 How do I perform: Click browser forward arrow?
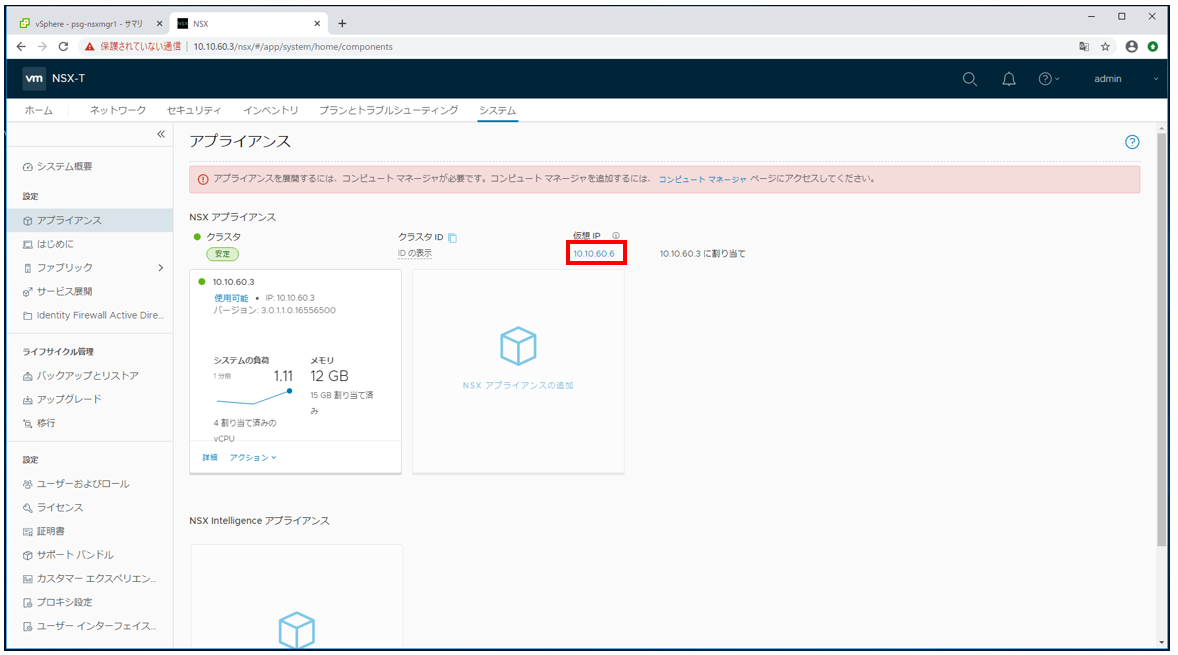click(x=42, y=47)
